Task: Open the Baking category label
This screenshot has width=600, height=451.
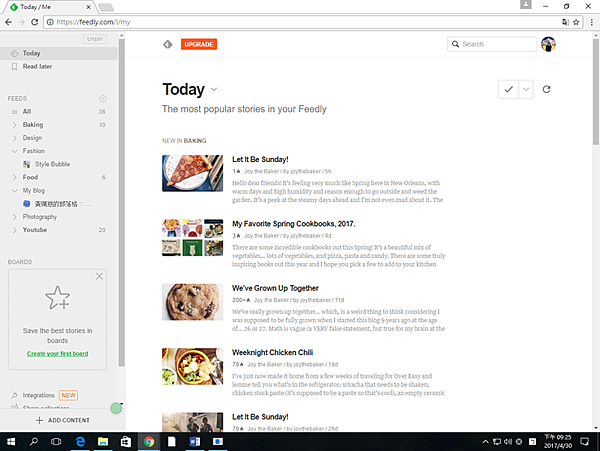Action: (x=33, y=125)
